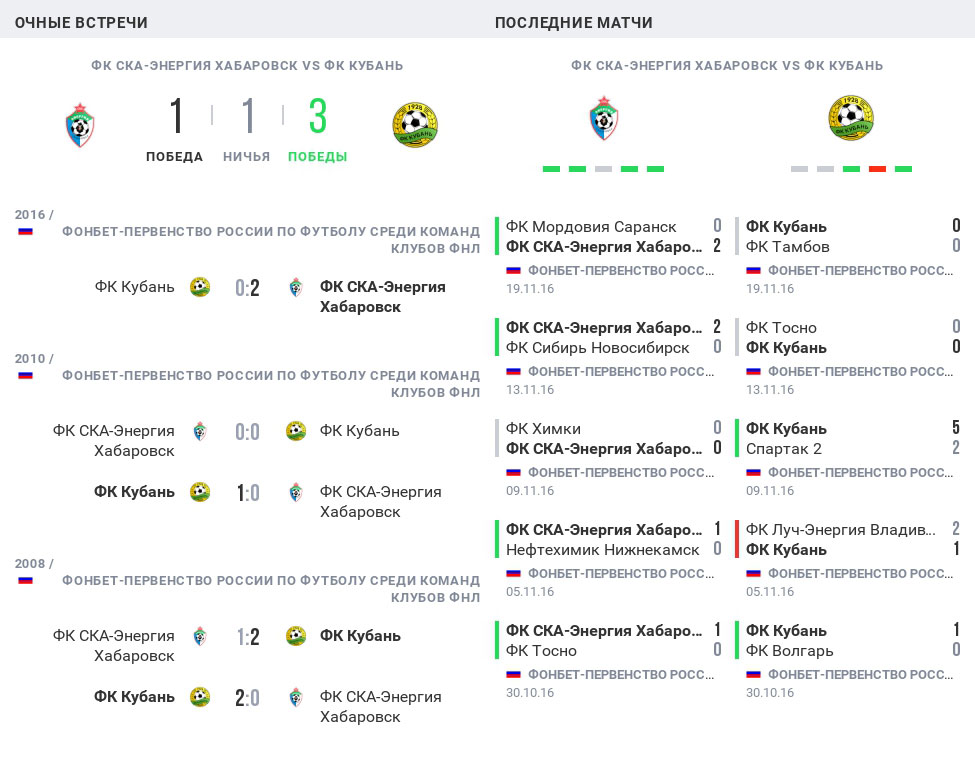Screen dimensions: 975x762
Task: Click the SKA-Energiya crest above the last-matches form bars
Action: click(x=604, y=118)
